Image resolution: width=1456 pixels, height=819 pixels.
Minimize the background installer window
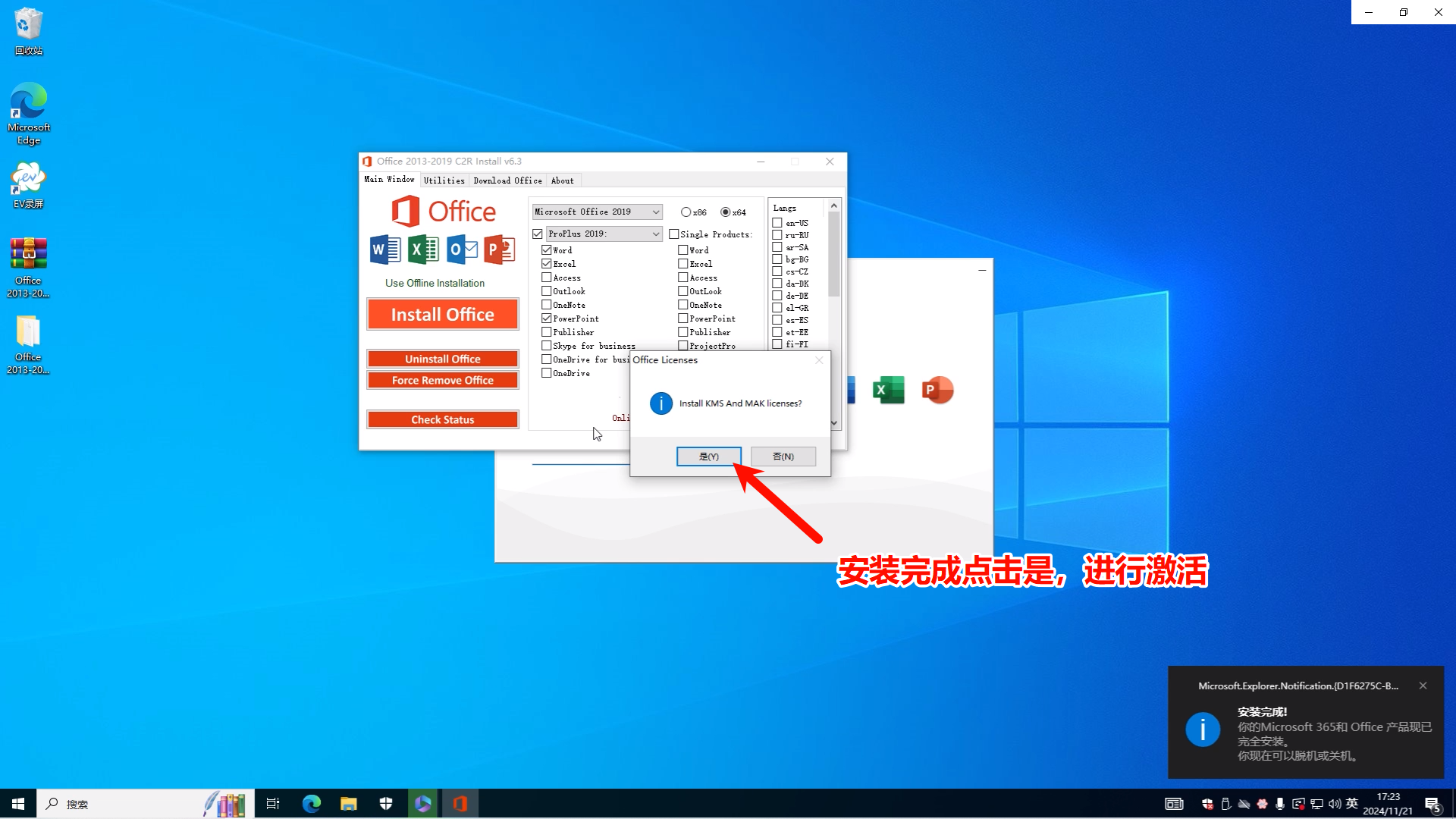point(982,270)
